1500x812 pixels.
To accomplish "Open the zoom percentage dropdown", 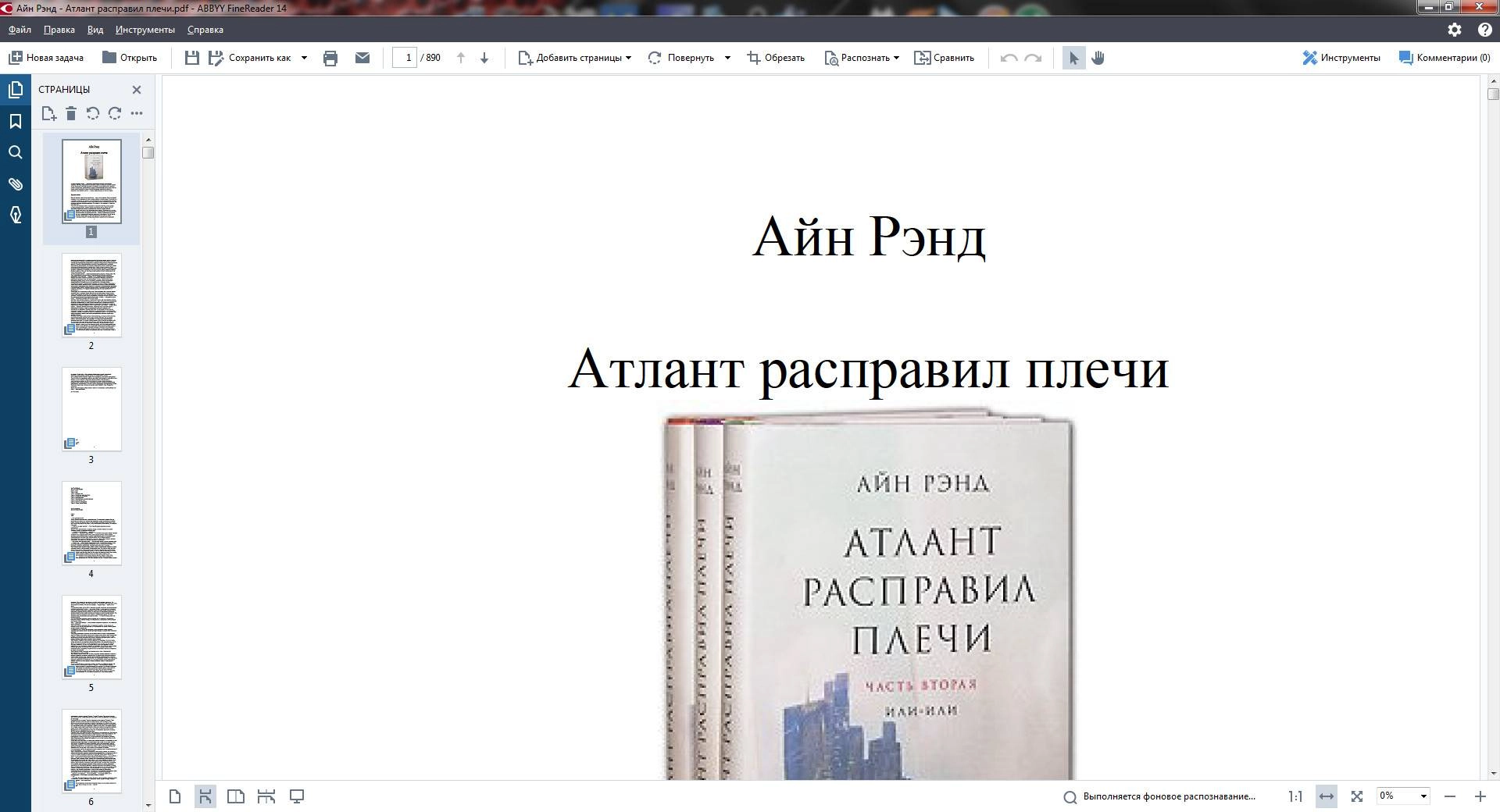I will [x=1423, y=796].
